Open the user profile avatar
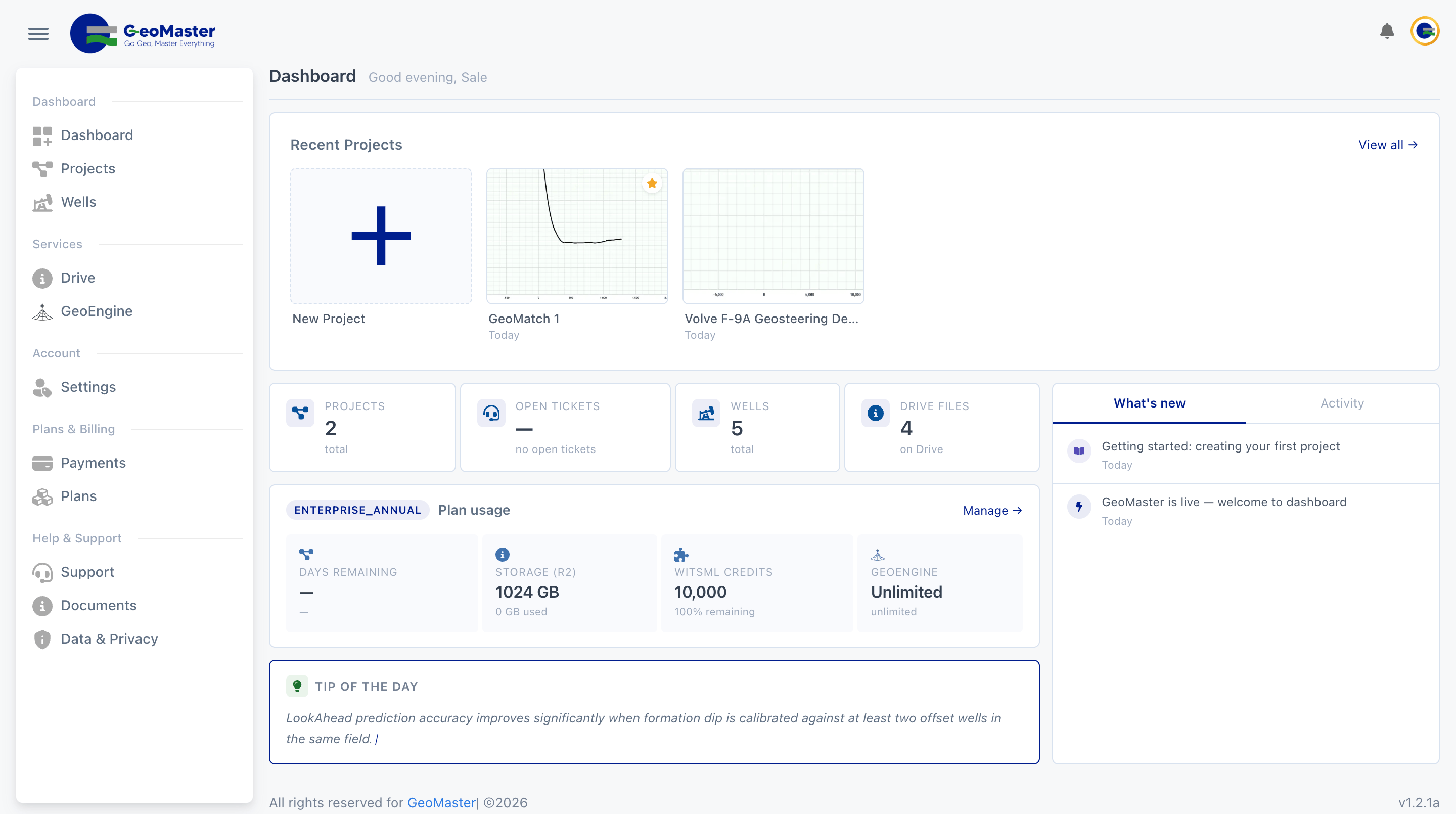The image size is (1456, 814). pyautogui.click(x=1424, y=31)
